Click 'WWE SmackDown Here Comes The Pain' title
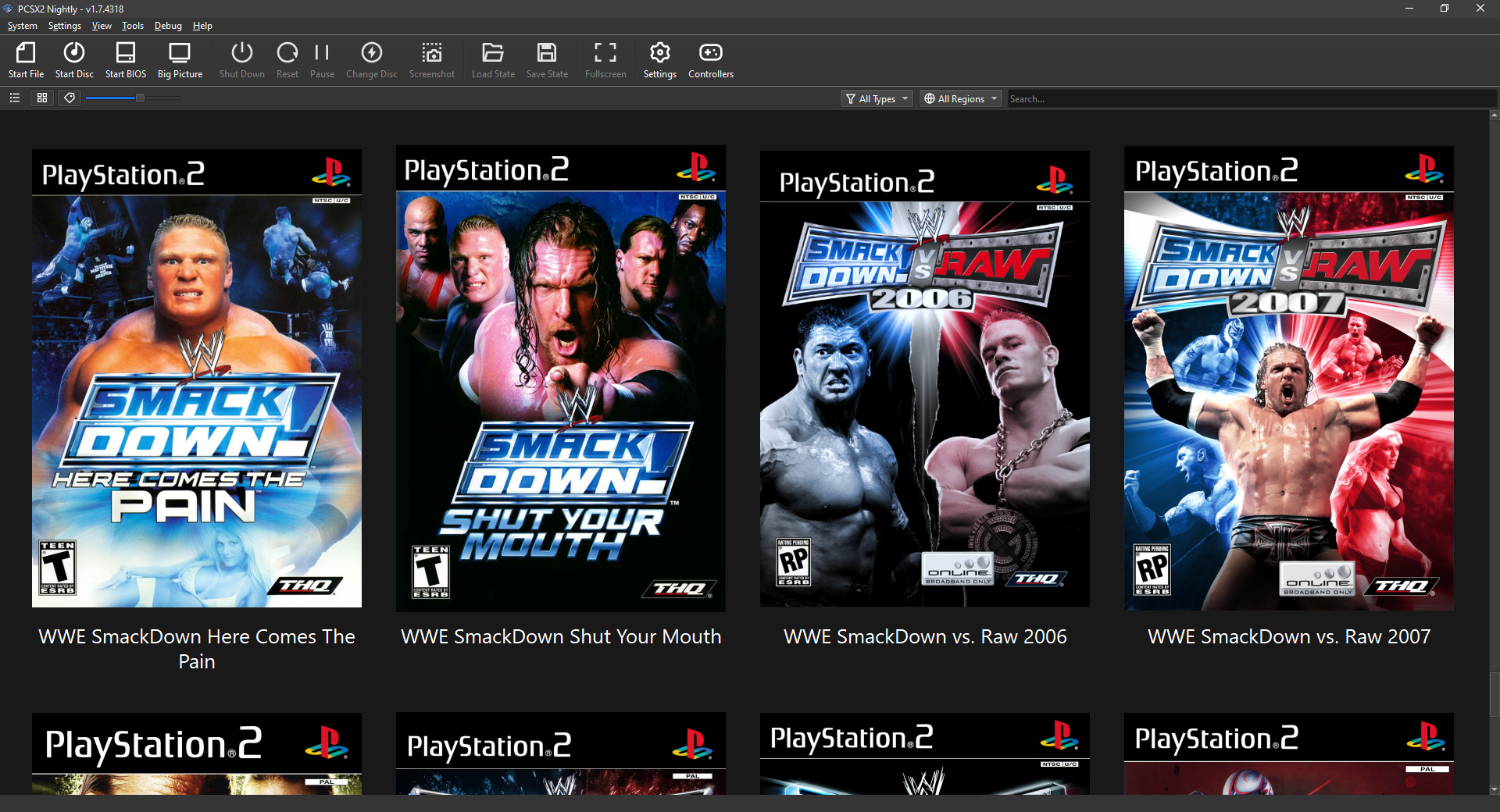1500x812 pixels. [x=197, y=649]
